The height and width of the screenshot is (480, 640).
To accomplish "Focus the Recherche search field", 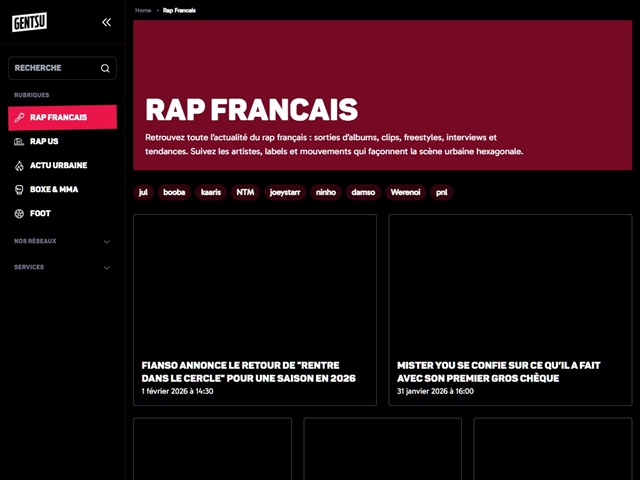I will (x=62, y=68).
